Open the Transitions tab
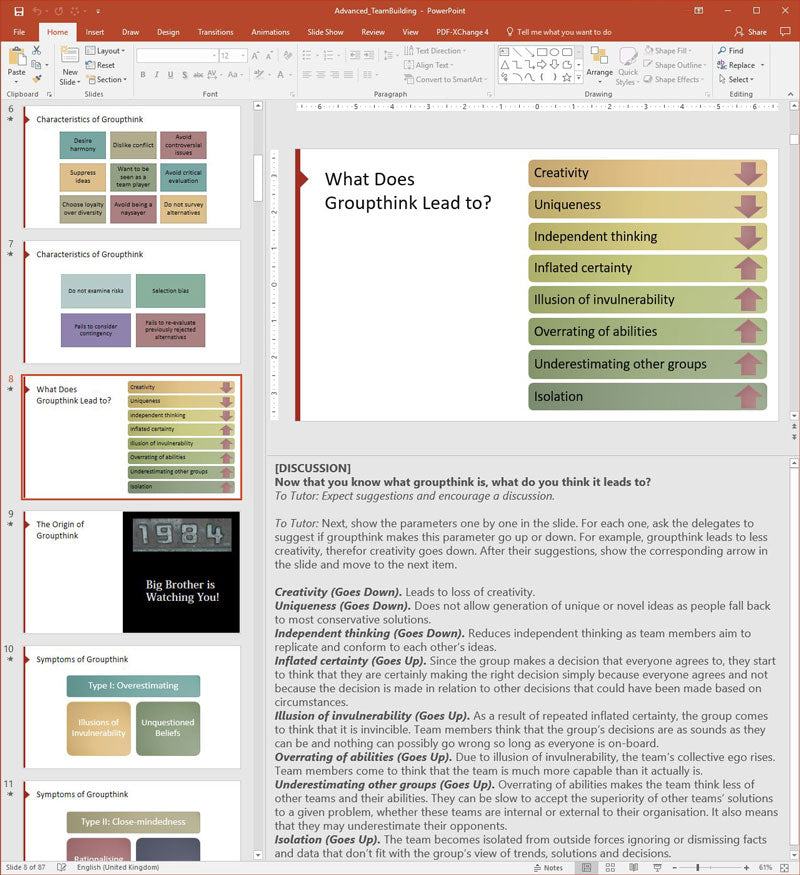Viewport: 800px width, 875px height. click(x=215, y=32)
